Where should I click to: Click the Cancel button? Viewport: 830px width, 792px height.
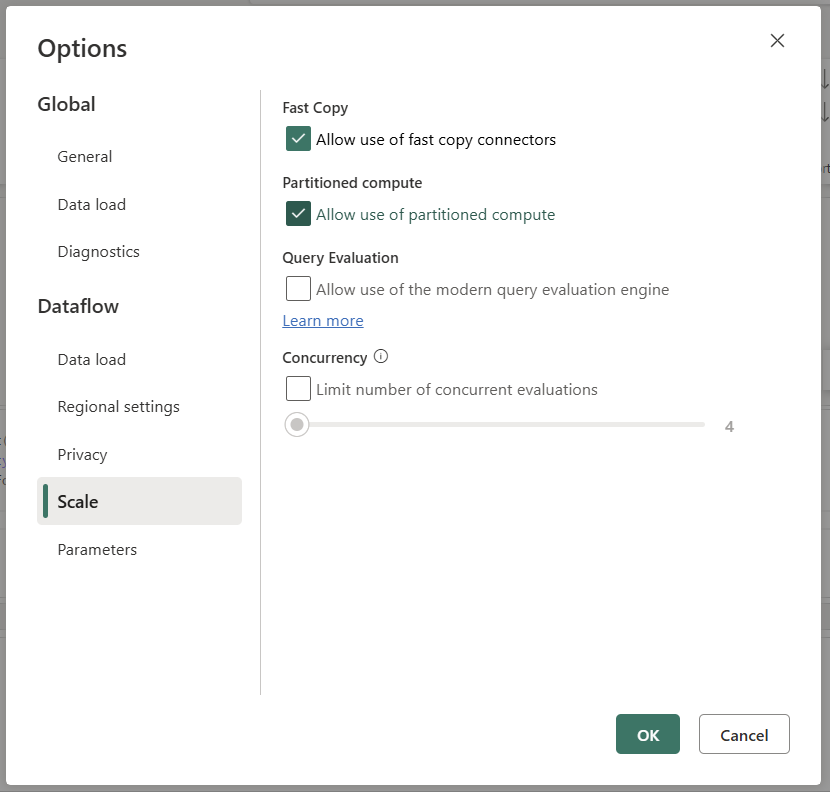click(x=744, y=734)
